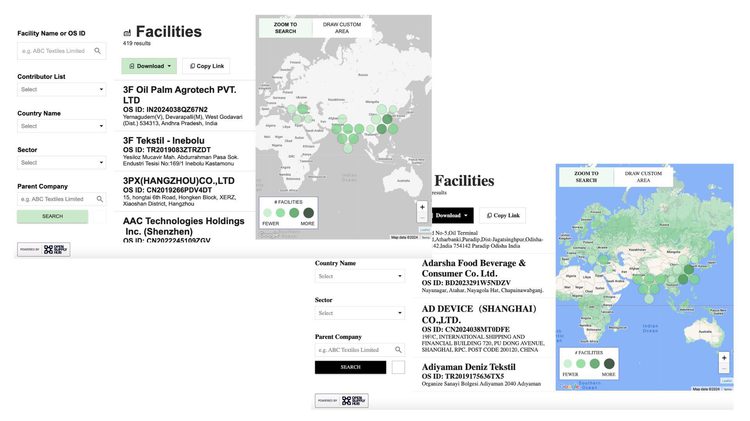Select ZOOM TO SEARCH tab on blue map
Viewport: 750px width, 421px height.
click(x=586, y=177)
